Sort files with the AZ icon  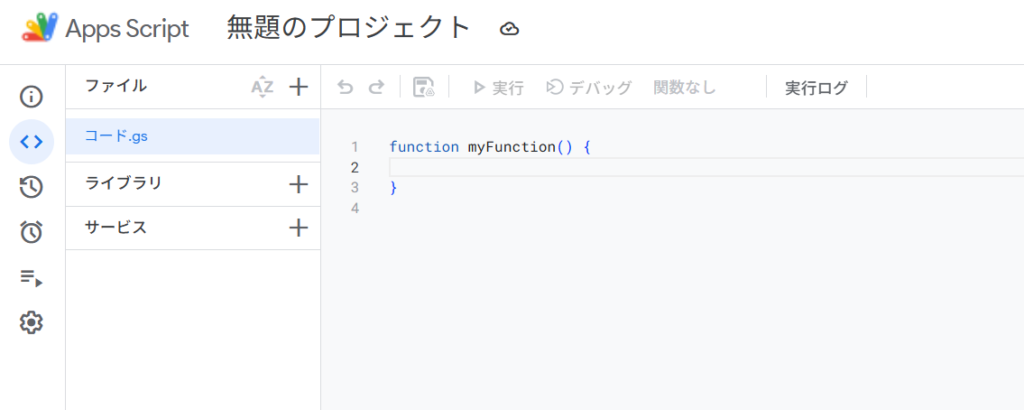(x=263, y=87)
